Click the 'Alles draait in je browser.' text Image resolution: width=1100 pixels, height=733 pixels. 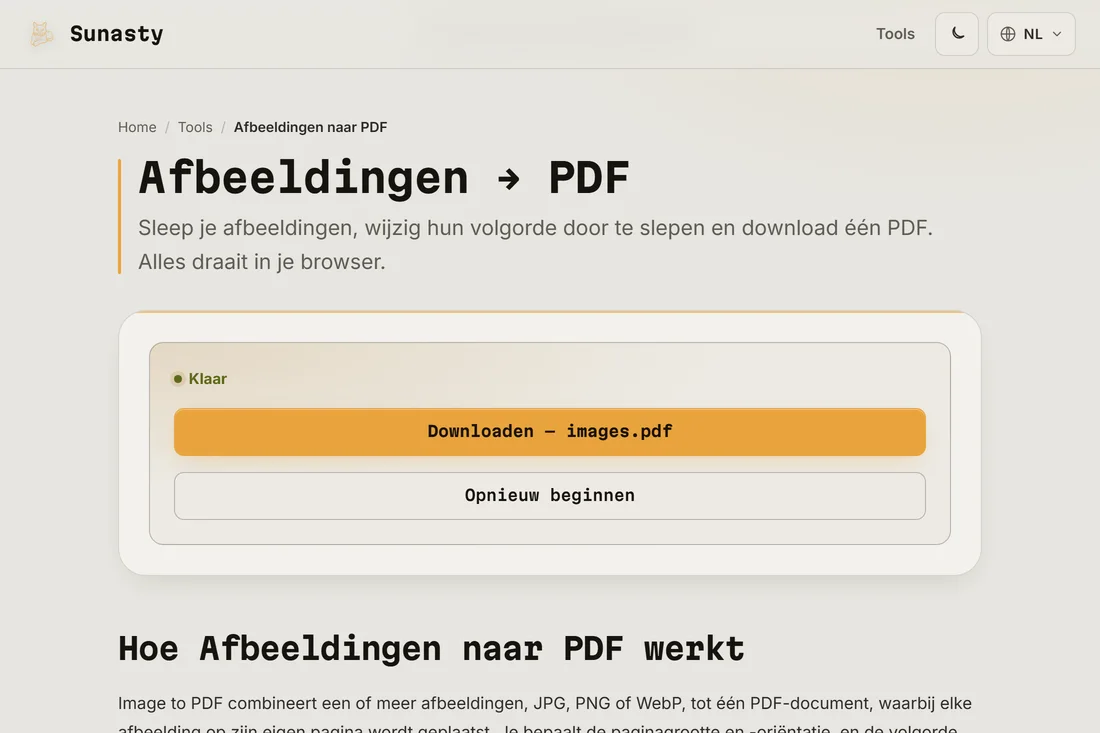(x=262, y=262)
